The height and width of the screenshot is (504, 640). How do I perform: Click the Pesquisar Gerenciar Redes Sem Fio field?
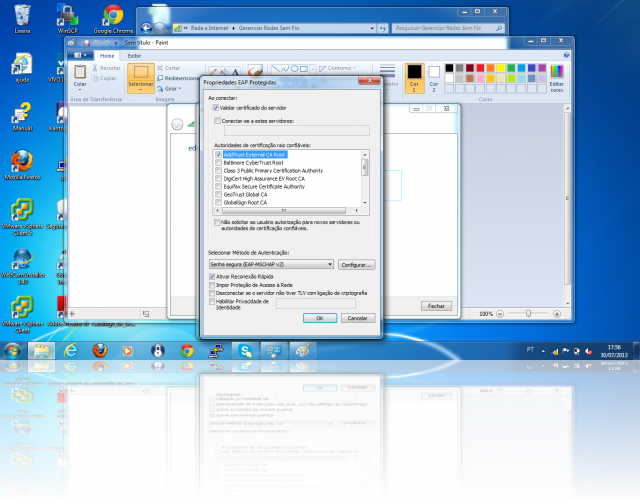click(448, 28)
